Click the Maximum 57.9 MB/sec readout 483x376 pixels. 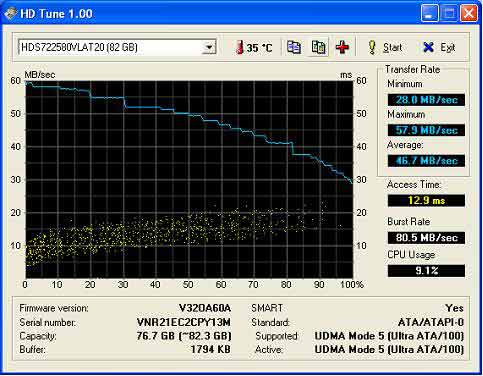[426, 130]
